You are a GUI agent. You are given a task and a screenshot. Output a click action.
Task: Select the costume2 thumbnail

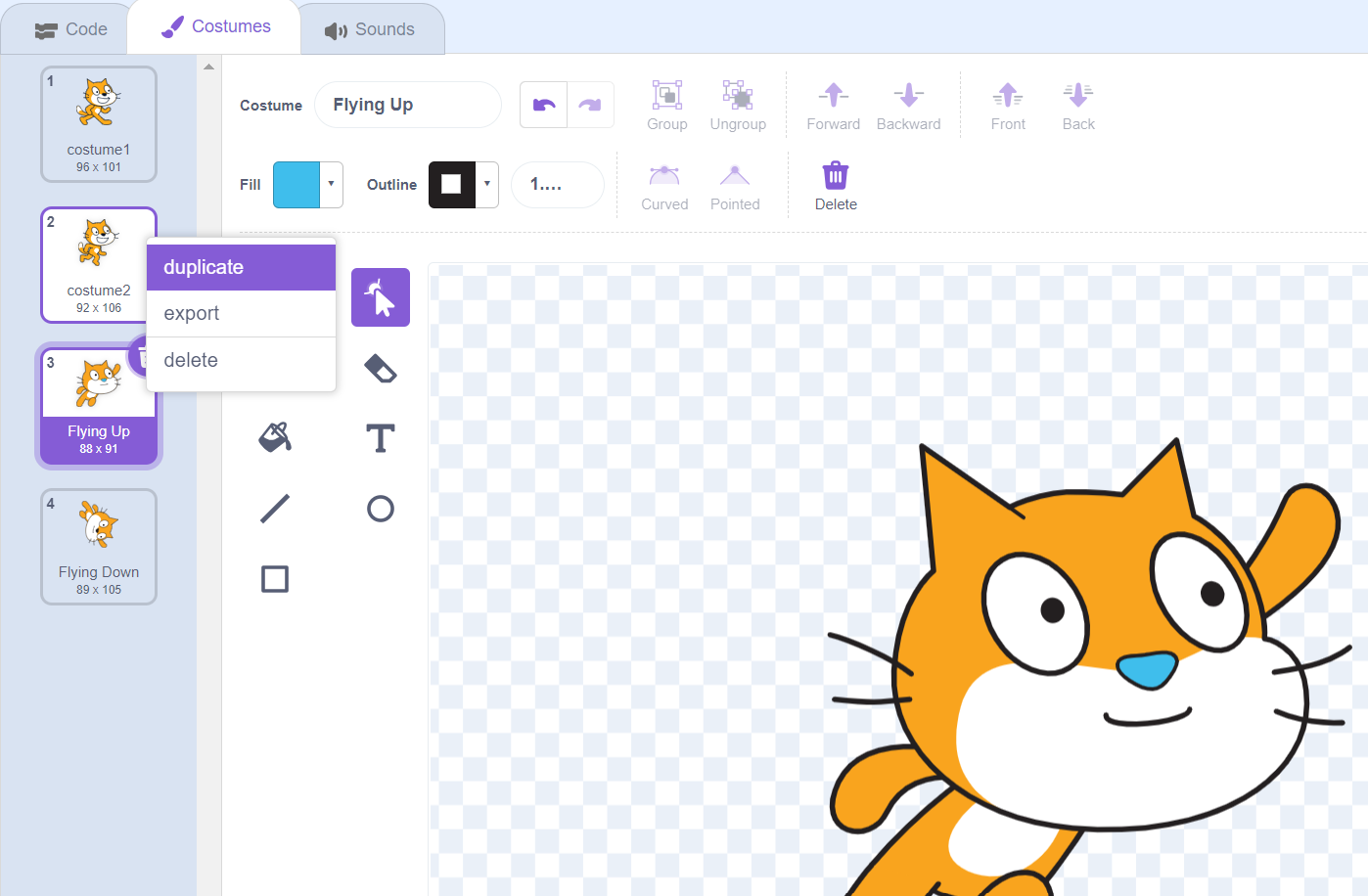(x=99, y=265)
